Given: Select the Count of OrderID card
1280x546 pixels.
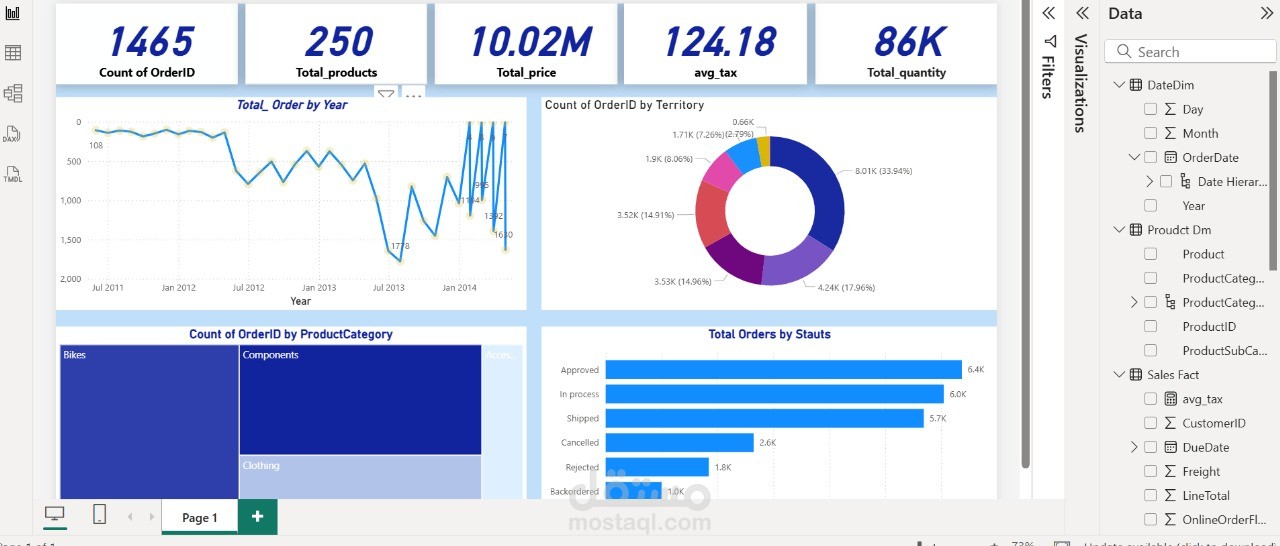Looking at the screenshot, I should [x=147, y=44].
